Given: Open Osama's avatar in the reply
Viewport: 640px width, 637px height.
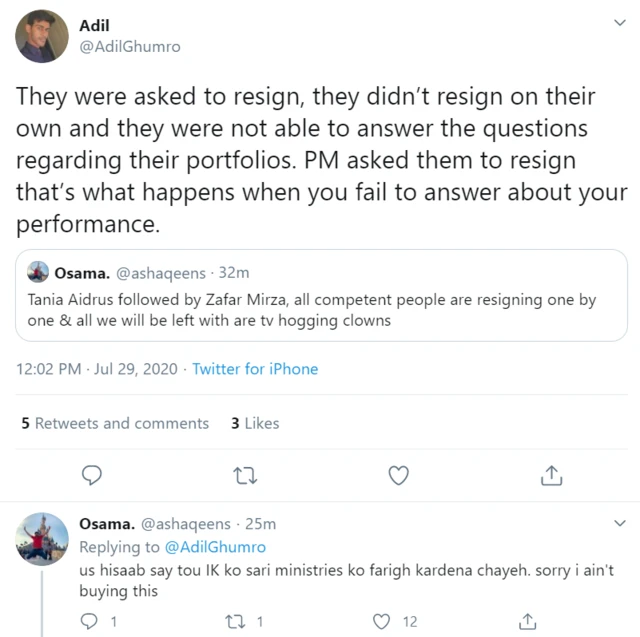Looking at the screenshot, I should 42,544.
